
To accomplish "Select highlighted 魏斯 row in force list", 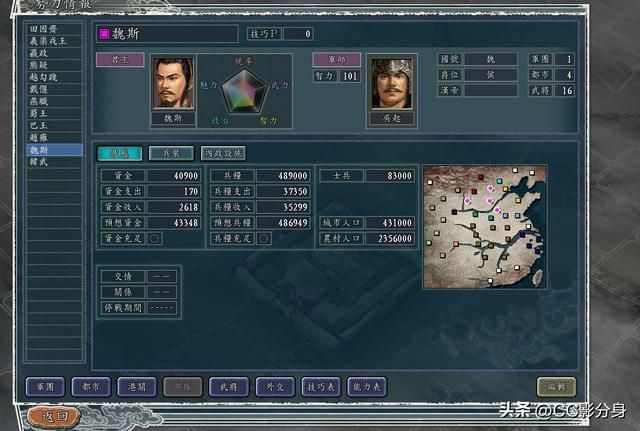I will point(54,150).
